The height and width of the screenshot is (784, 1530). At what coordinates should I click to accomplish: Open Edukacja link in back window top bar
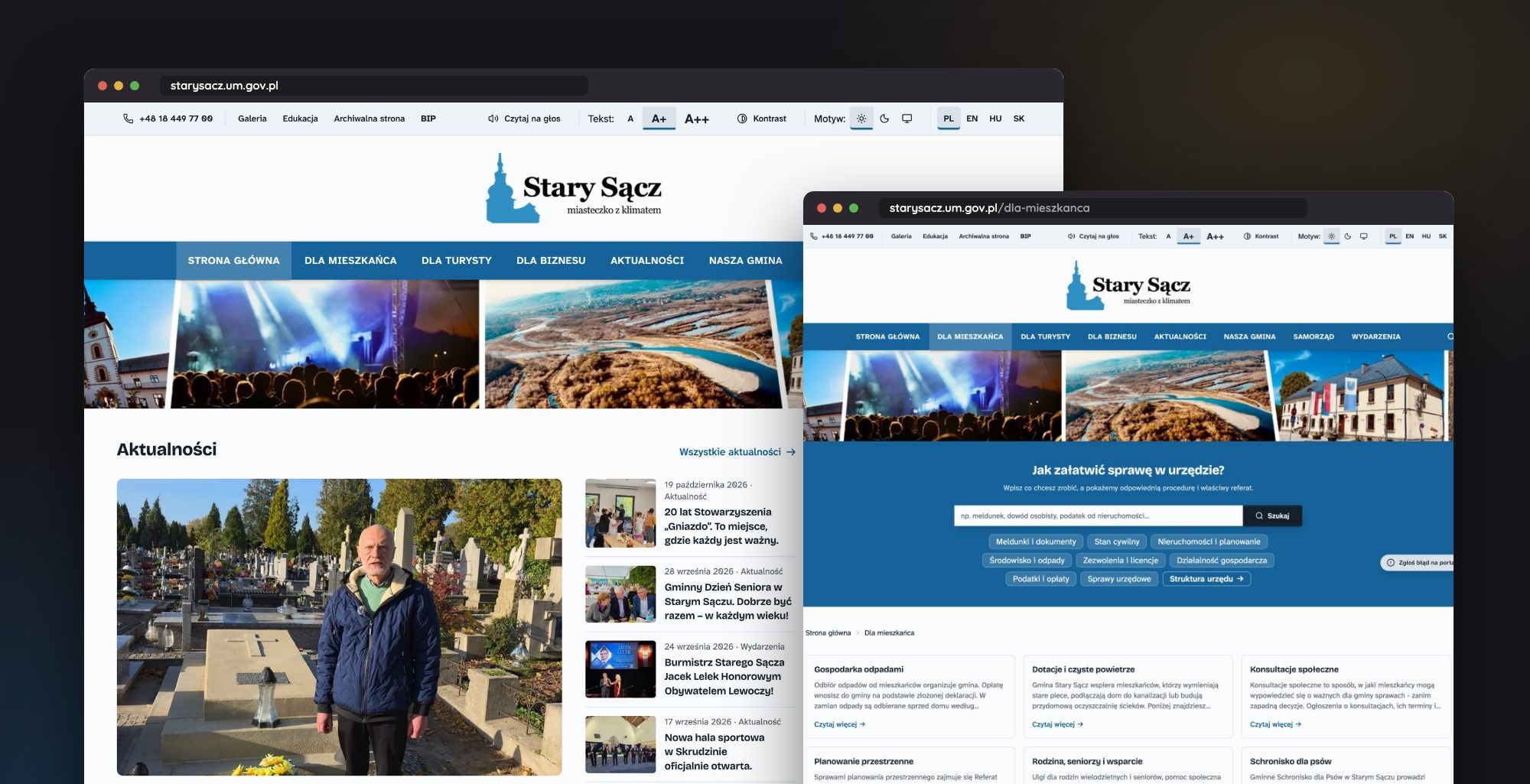tap(300, 119)
